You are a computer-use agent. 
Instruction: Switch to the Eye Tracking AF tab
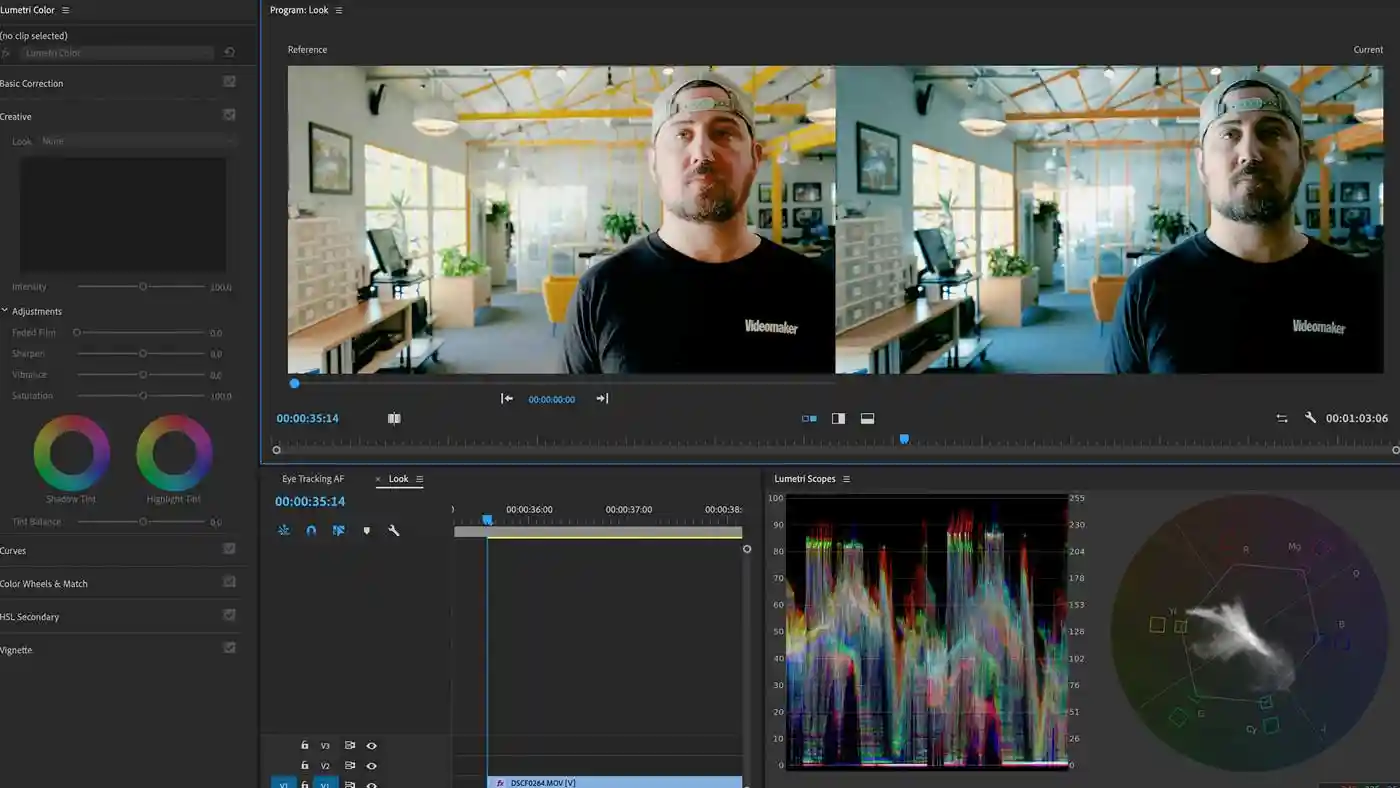click(x=311, y=478)
